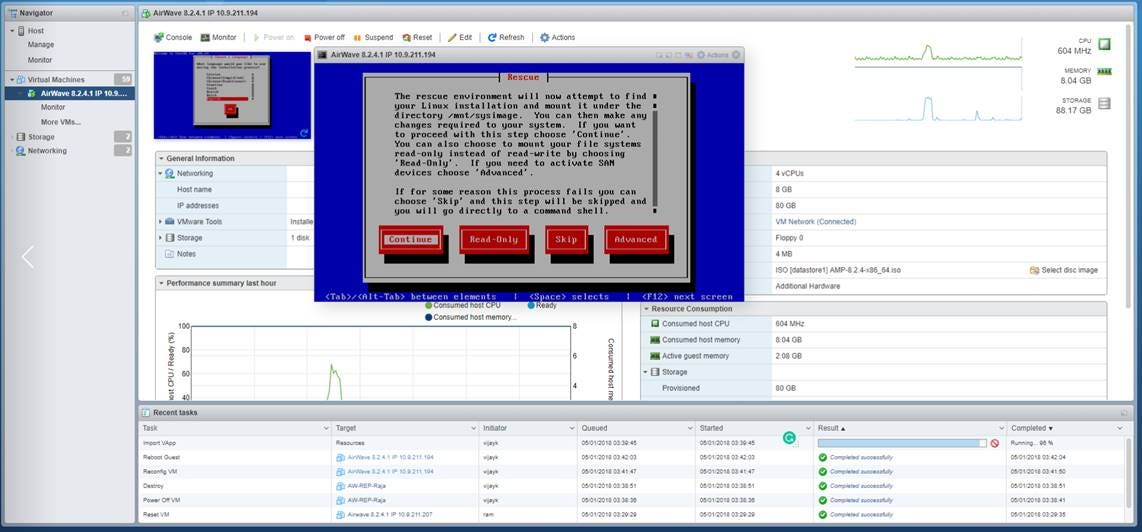Toggle Ready legend in chart

542,305
